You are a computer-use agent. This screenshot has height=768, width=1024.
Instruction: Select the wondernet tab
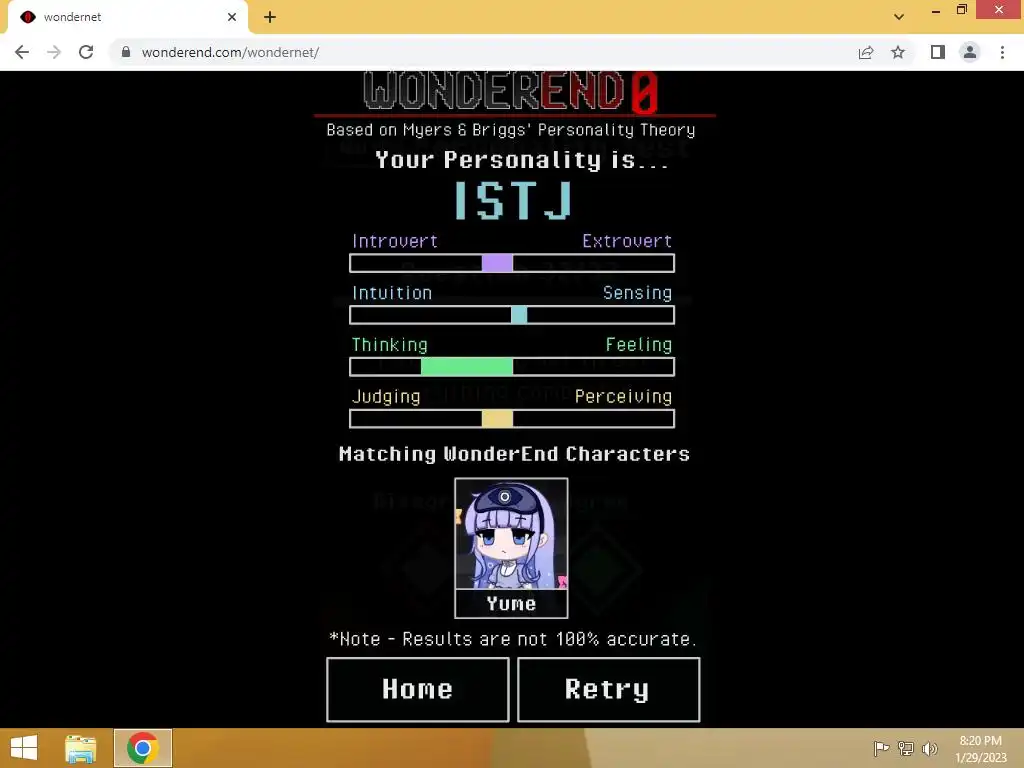click(128, 17)
